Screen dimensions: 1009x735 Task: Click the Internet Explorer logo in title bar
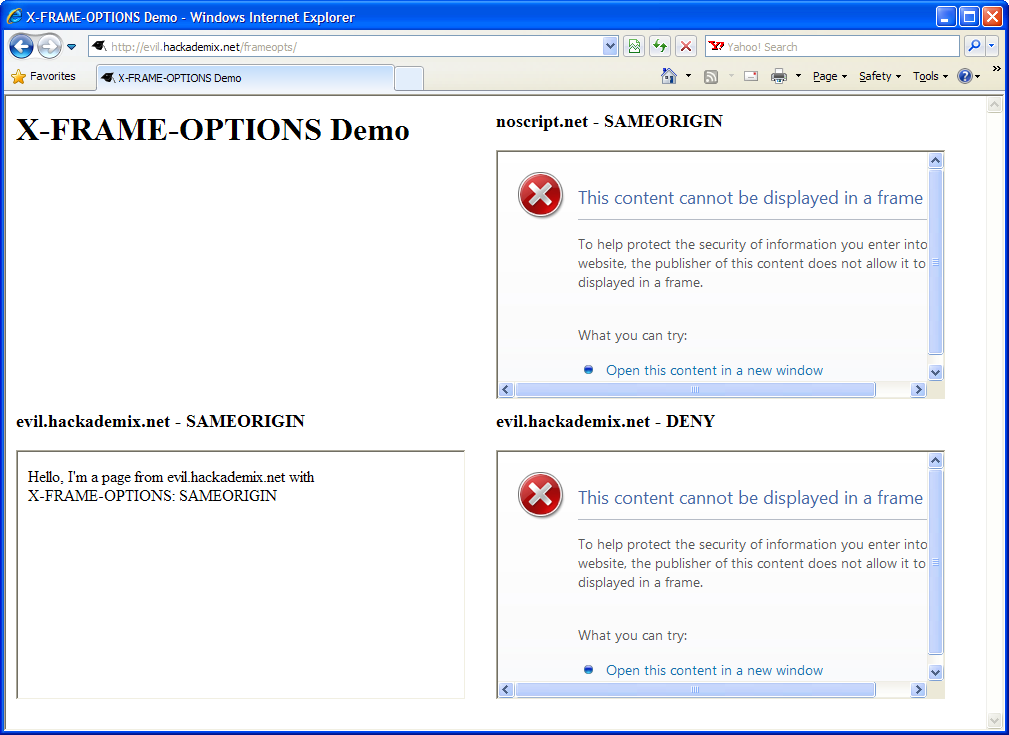click(x=14, y=17)
